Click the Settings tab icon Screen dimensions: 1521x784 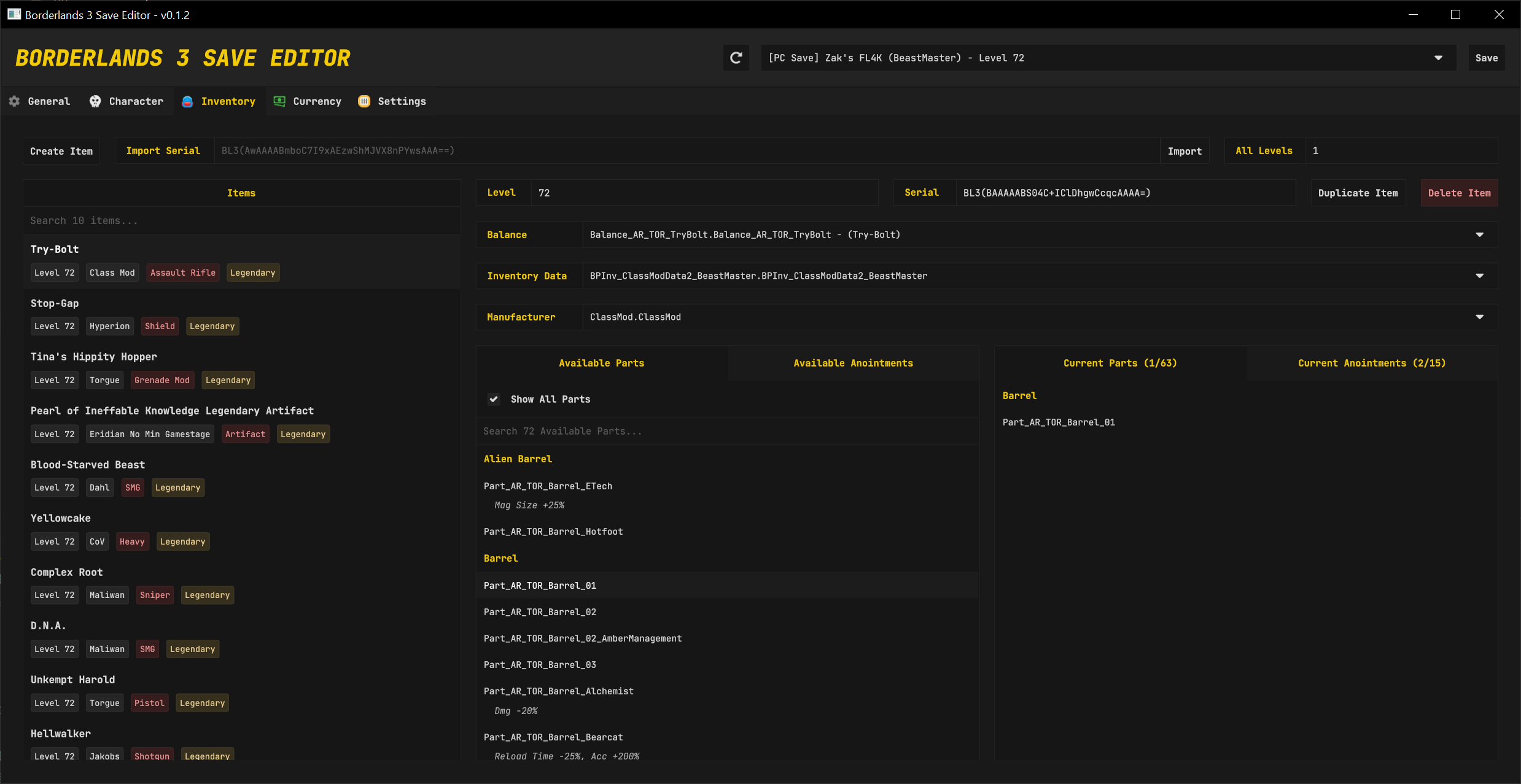[x=365, y=101]
